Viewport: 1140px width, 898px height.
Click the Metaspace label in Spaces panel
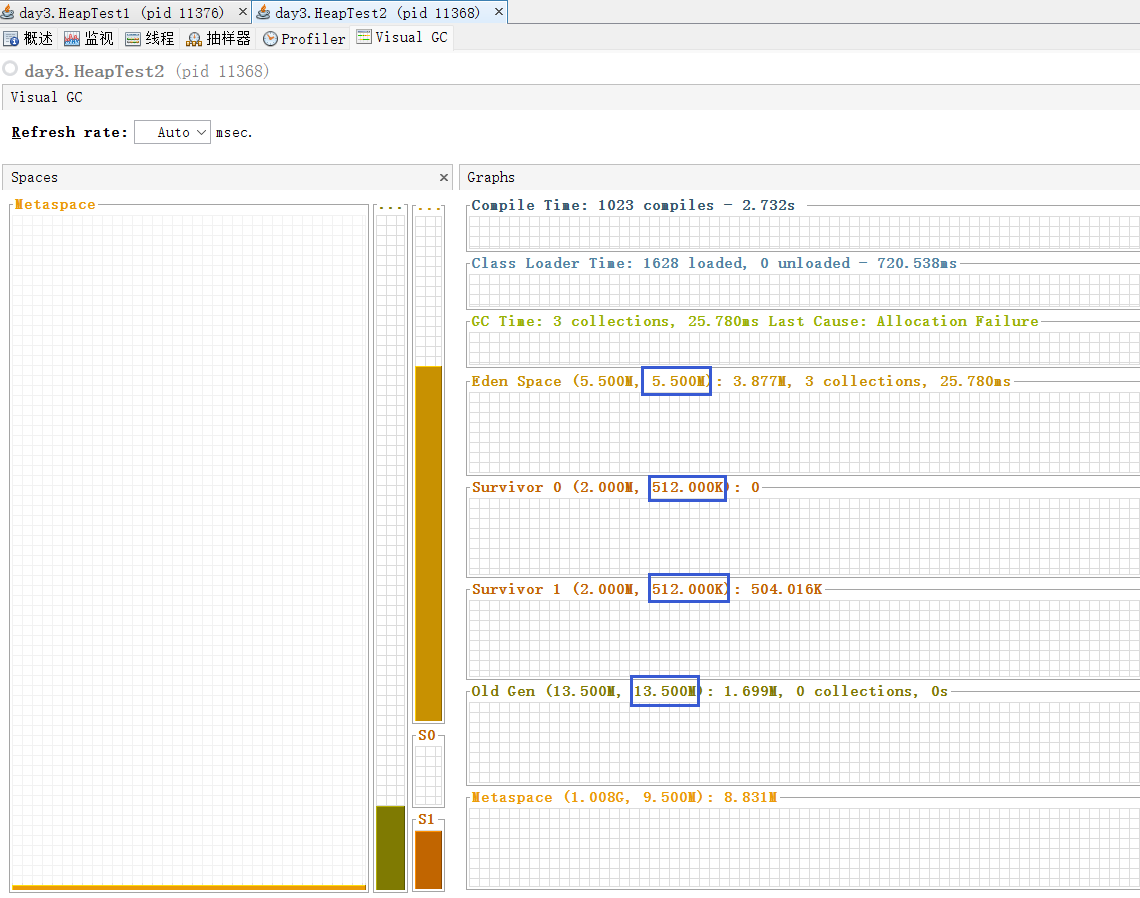pos(55,205)
